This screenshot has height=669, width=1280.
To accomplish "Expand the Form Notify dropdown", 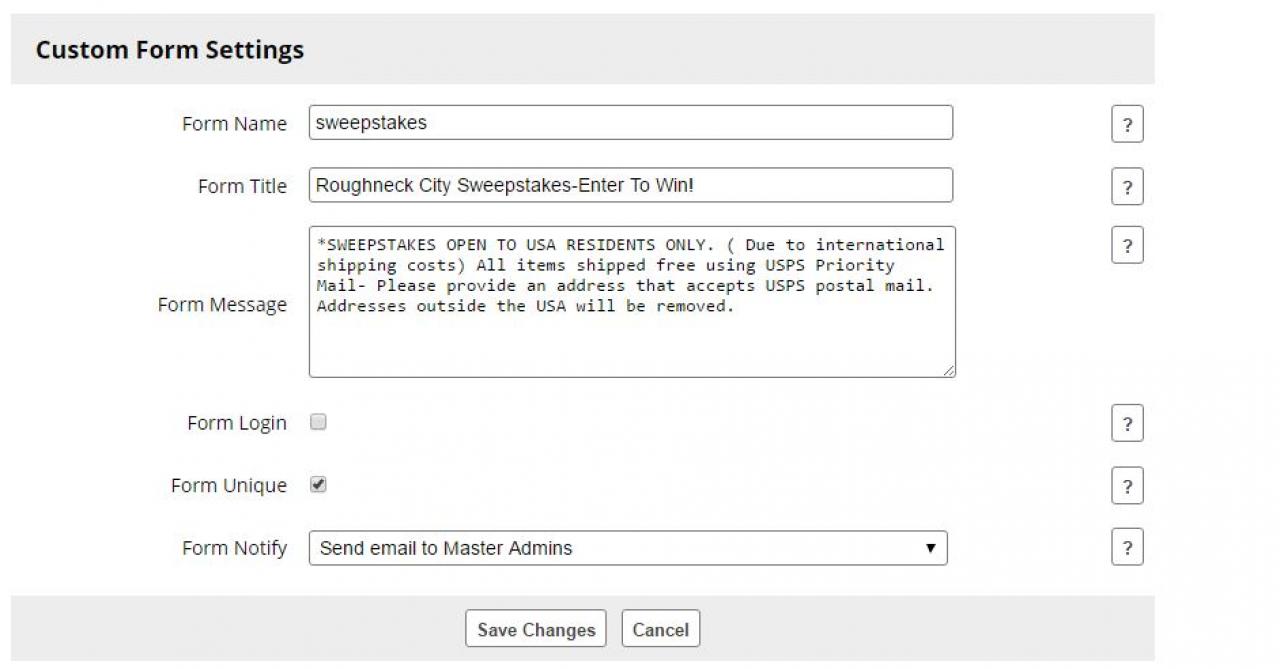I will 627,548.
